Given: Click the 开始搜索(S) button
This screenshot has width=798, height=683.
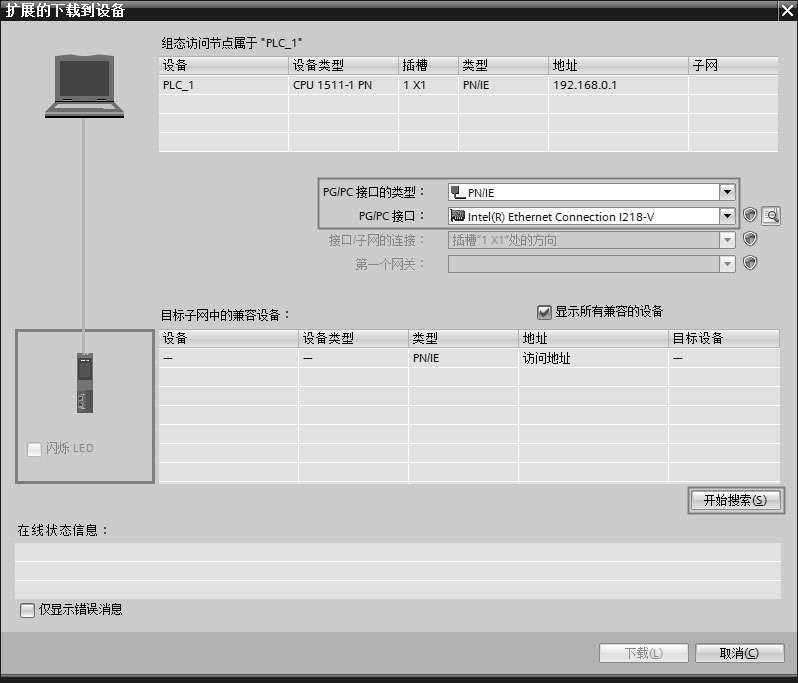Looking at the screenshot, I should pyautogui.click(x=735, y=500).
